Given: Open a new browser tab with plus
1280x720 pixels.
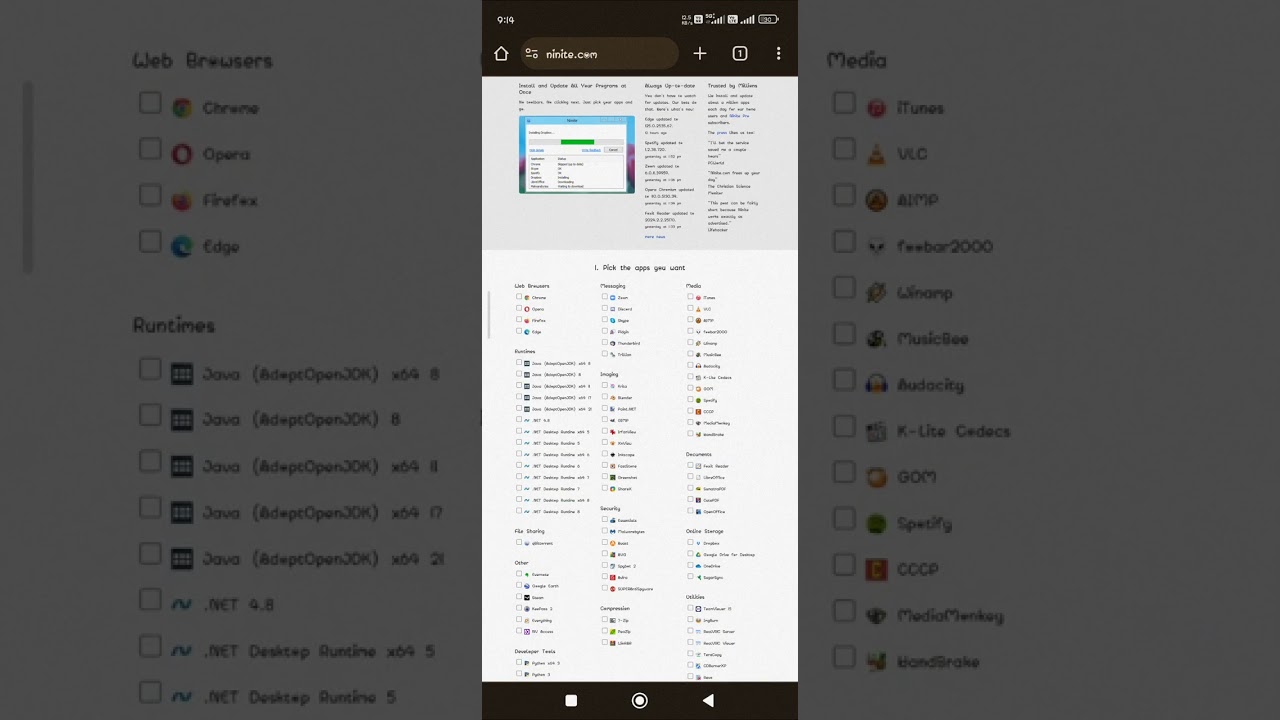Looking at the screenshot, I should tap(700, 54).
